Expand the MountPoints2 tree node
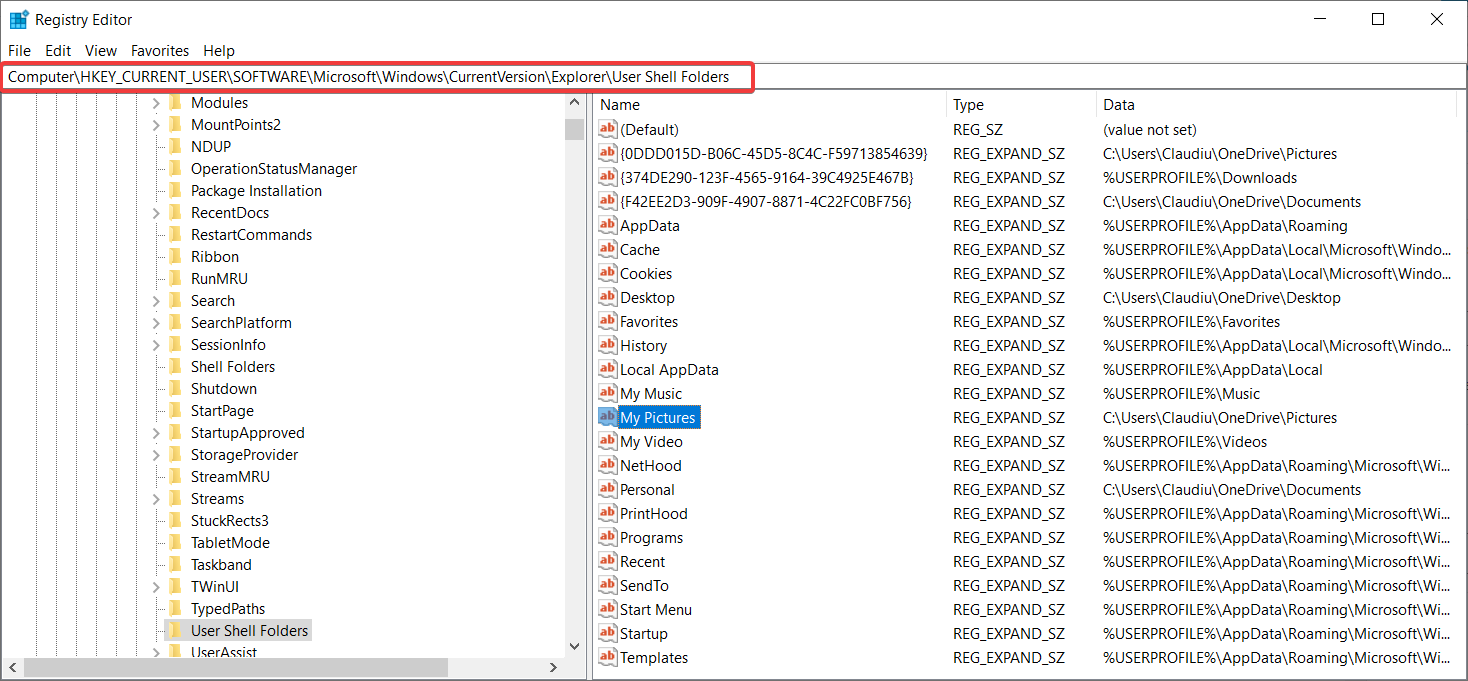This screenshot has width=1468, height=681. coord(156,125)
